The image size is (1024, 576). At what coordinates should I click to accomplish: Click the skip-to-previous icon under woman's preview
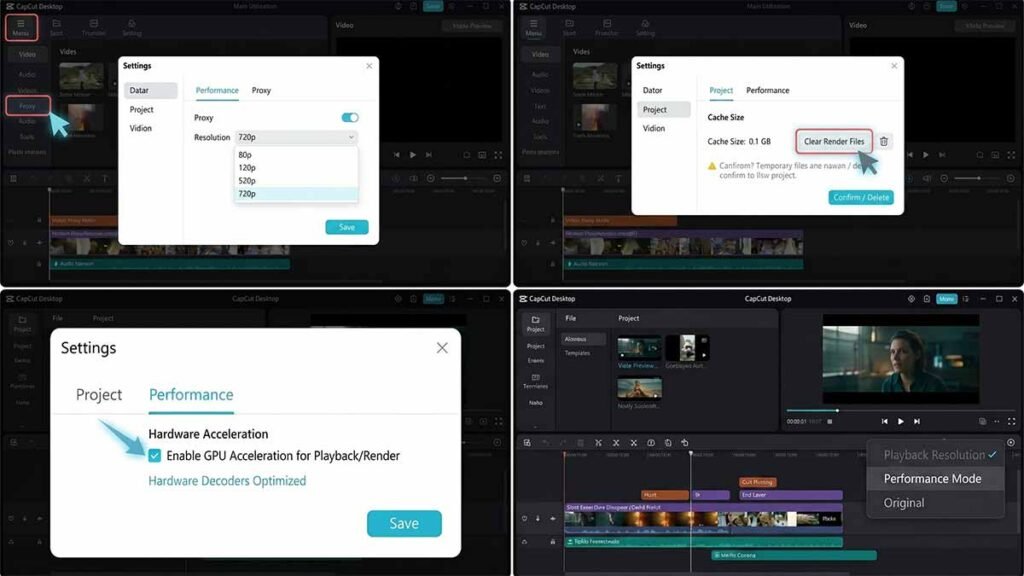(884, 421)
